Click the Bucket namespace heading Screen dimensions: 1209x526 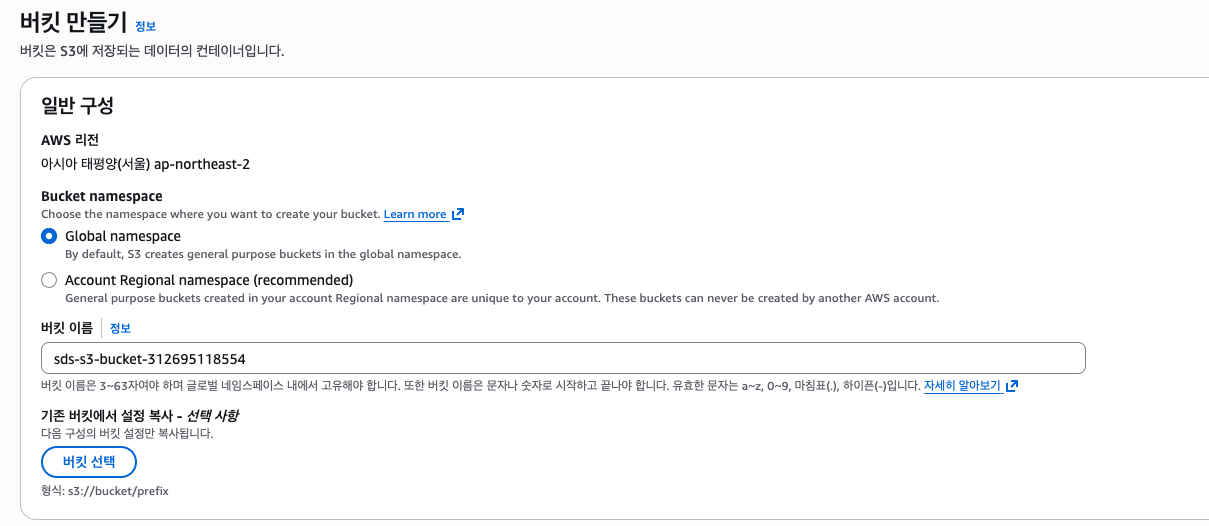(x=102, y=197)
